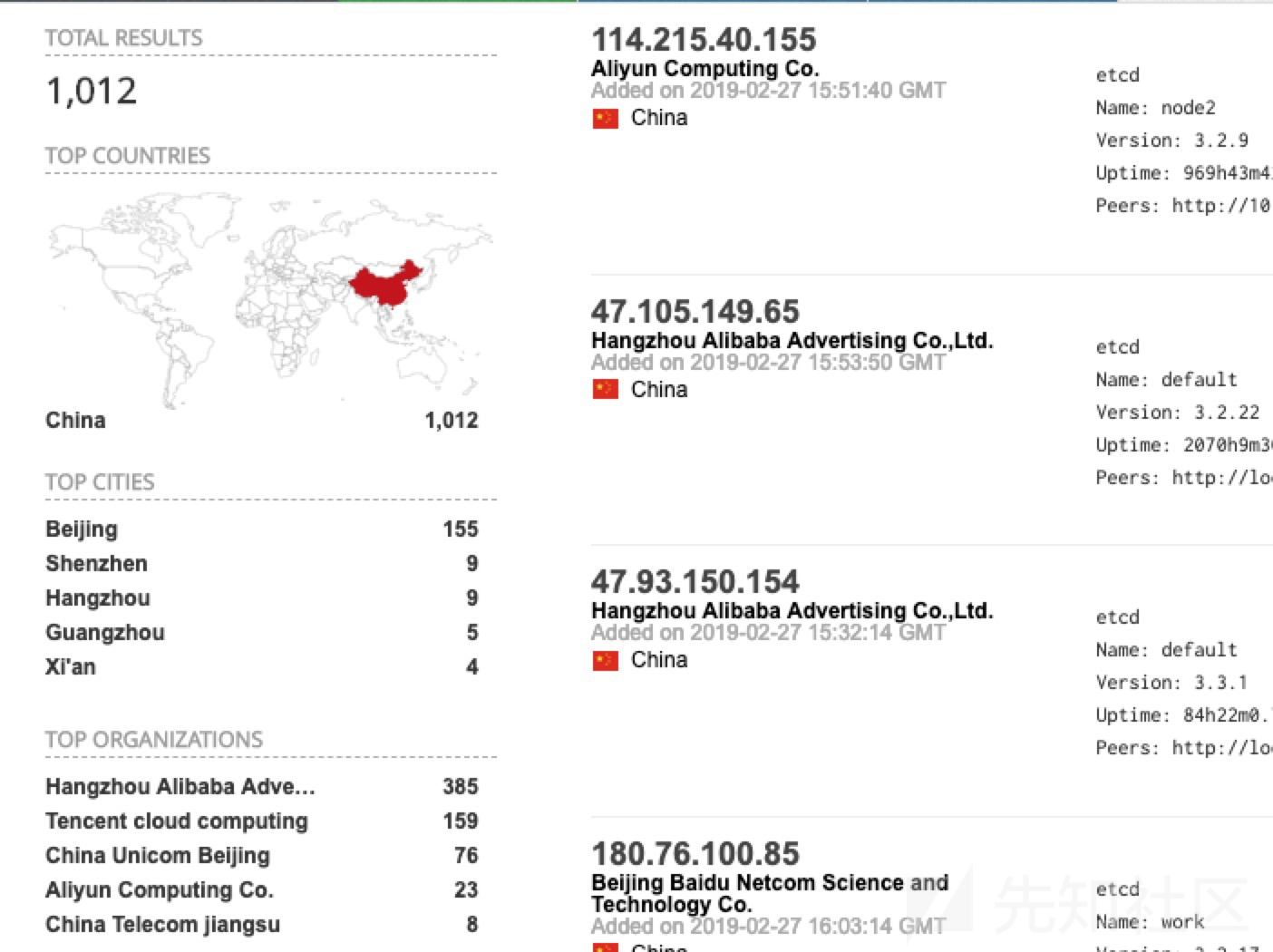Image resolution: width=1273 pixels, height=952 pixels.
Task: Click text 'Version: 3.2.9' in first result
Action: (1171, 141)
